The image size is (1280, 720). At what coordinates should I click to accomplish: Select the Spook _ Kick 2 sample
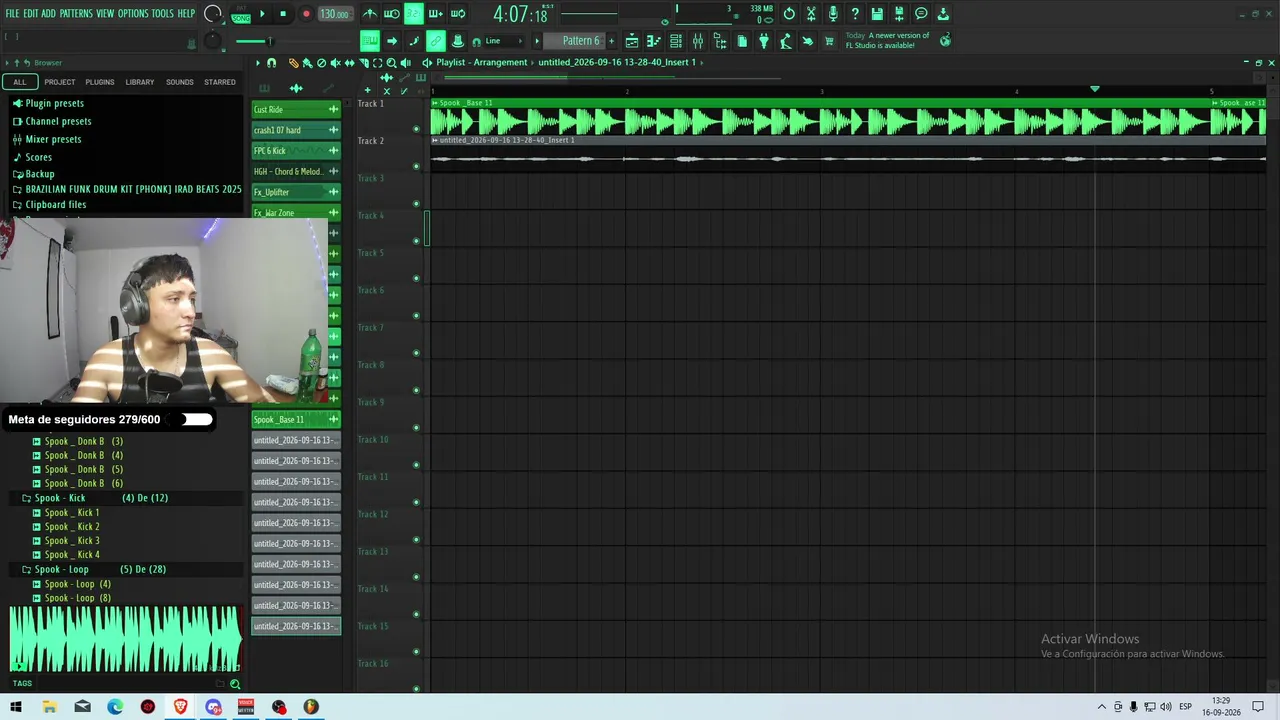tap(72, 526)
